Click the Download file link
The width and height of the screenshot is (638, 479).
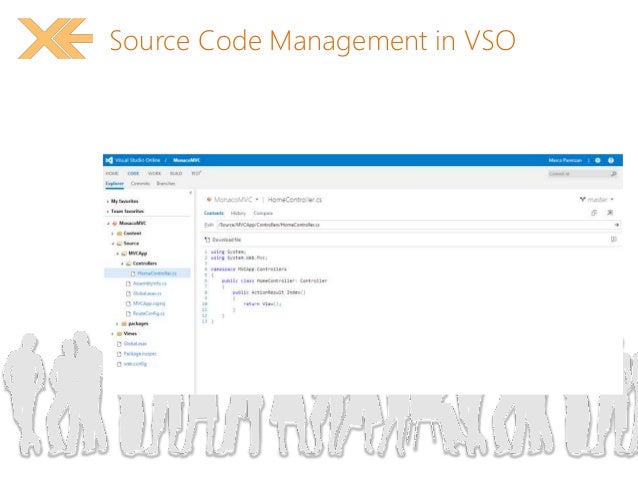(227, 240)
